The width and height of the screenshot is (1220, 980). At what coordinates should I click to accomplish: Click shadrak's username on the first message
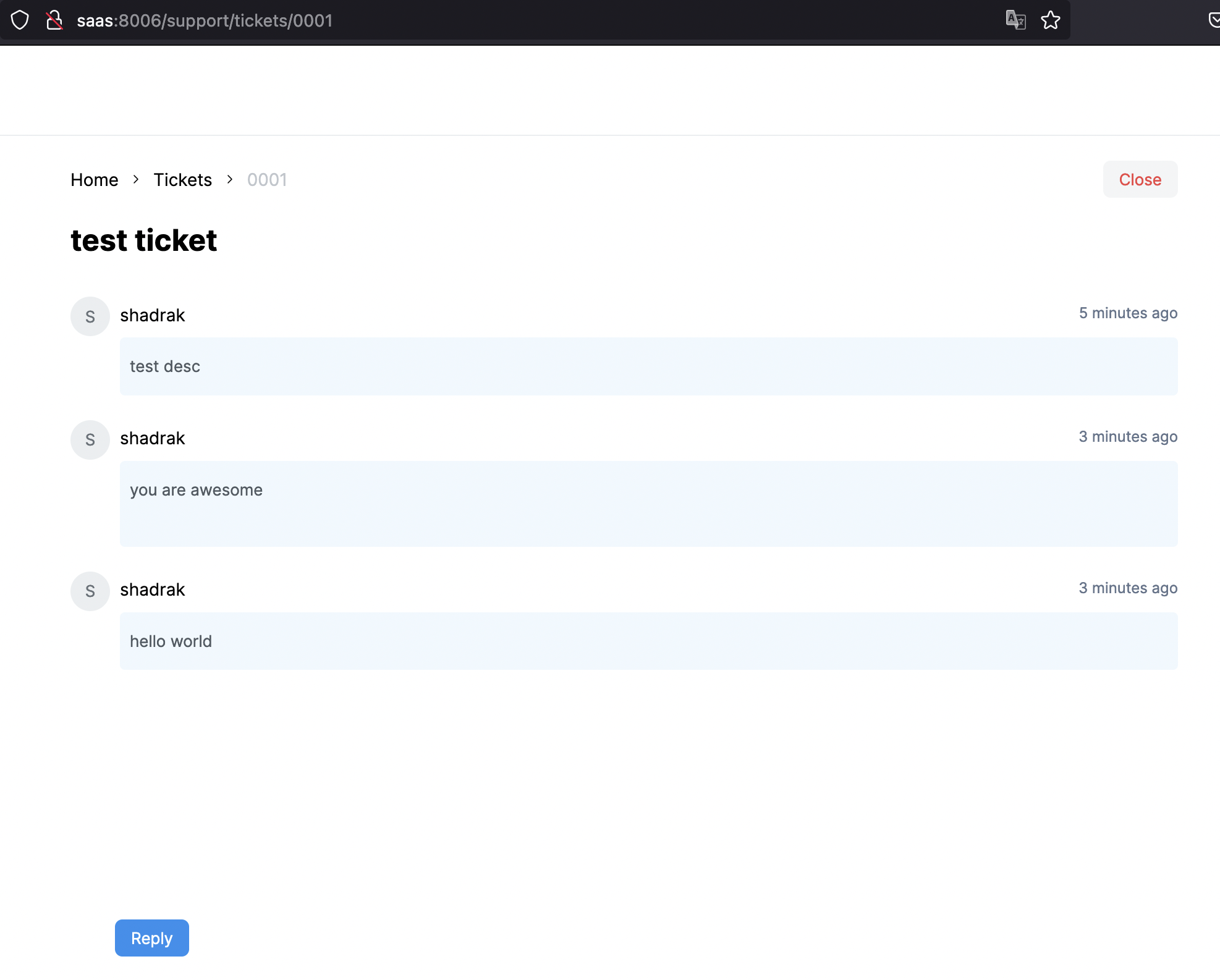click(152, 315)
